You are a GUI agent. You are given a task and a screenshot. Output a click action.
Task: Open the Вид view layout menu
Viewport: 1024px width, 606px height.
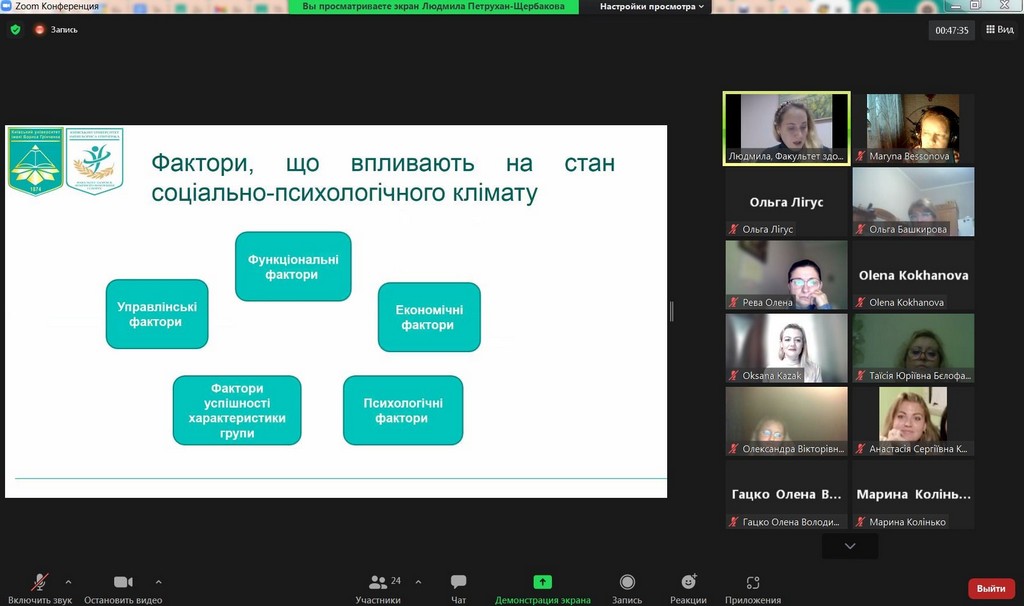click(999, 30)
